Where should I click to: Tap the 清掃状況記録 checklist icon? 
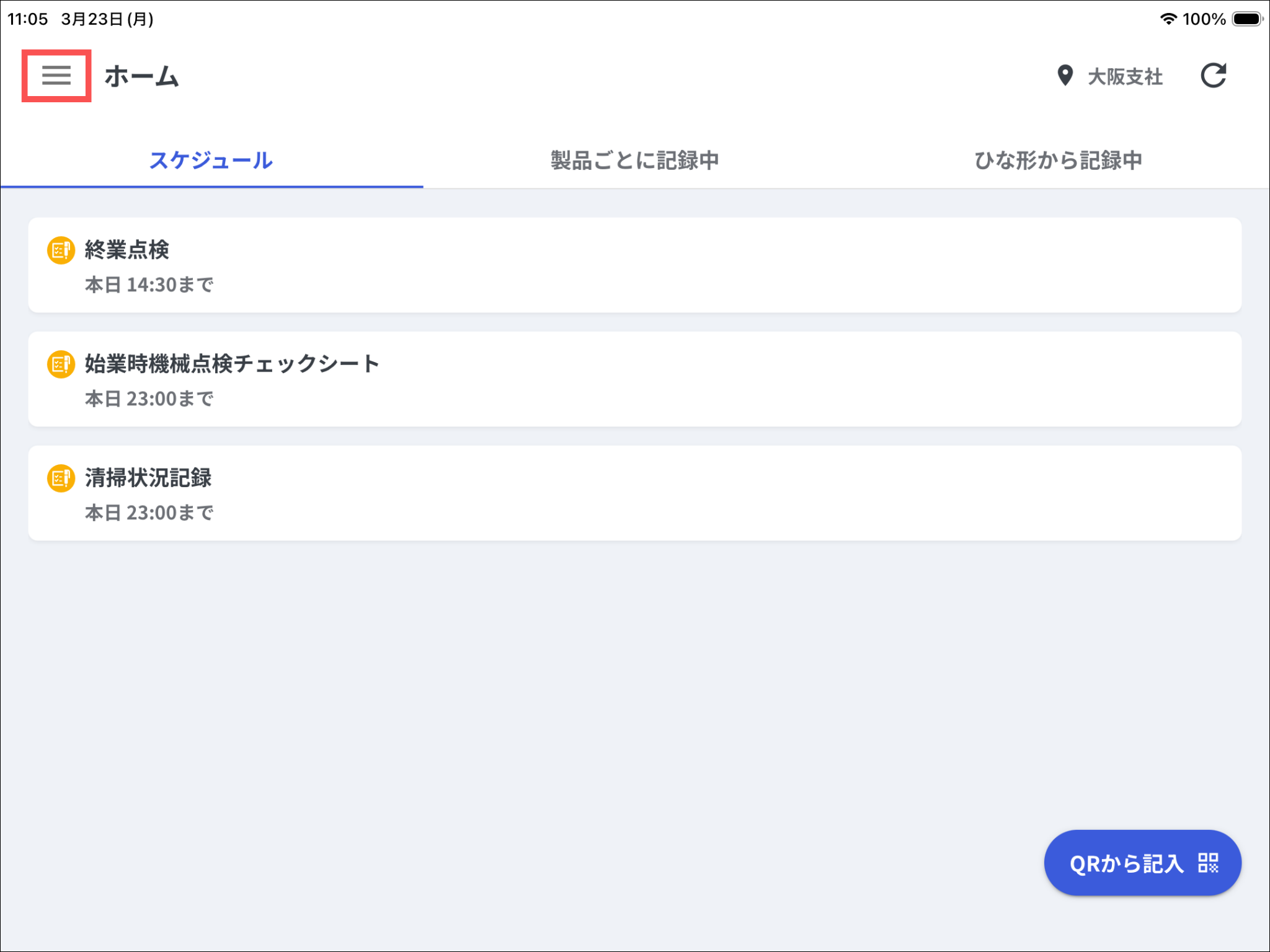click(x=61, y=478)
